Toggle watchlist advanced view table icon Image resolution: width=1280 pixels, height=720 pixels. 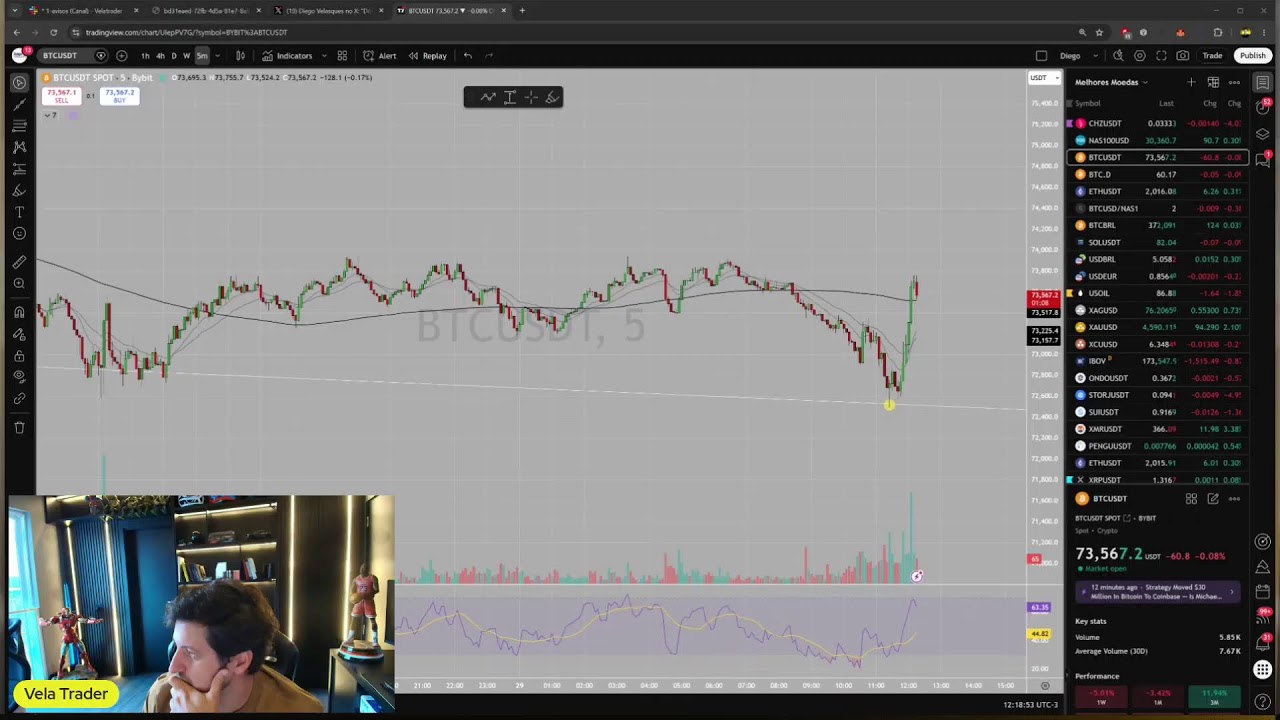tap(1213, 82)
